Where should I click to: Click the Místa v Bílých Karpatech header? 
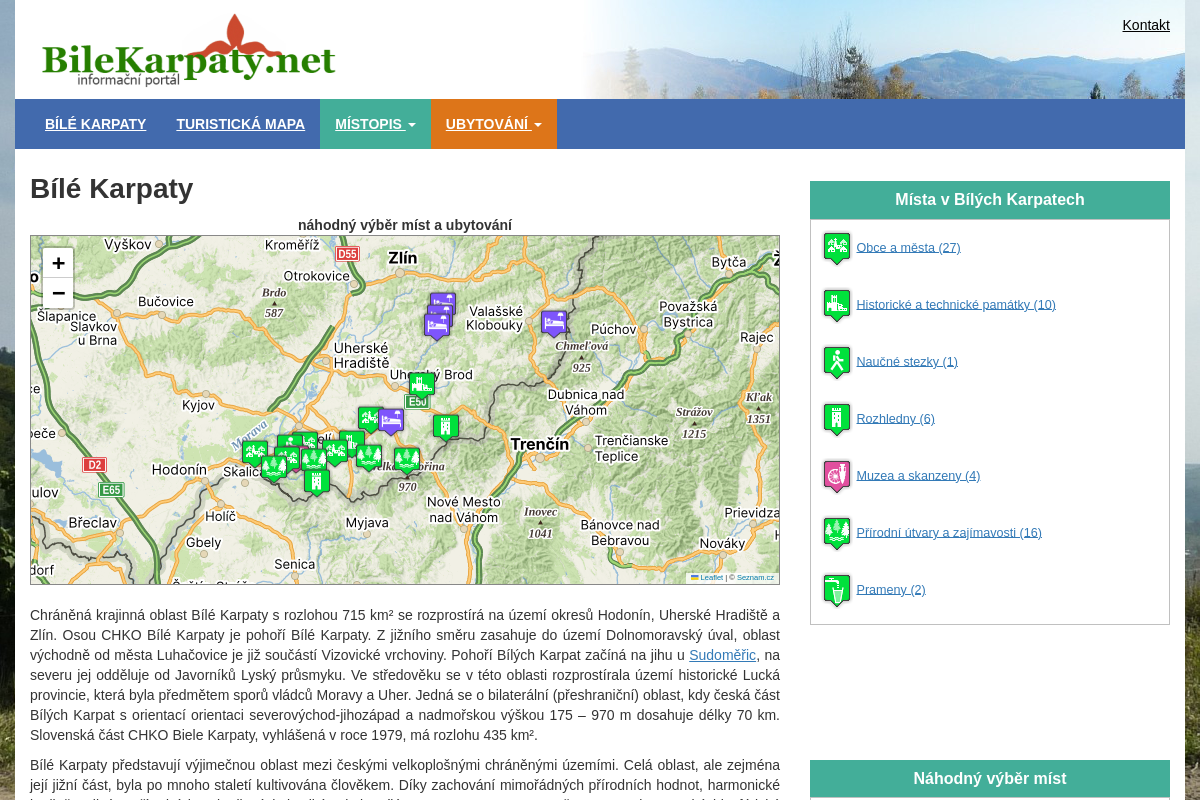pos(990,200)
